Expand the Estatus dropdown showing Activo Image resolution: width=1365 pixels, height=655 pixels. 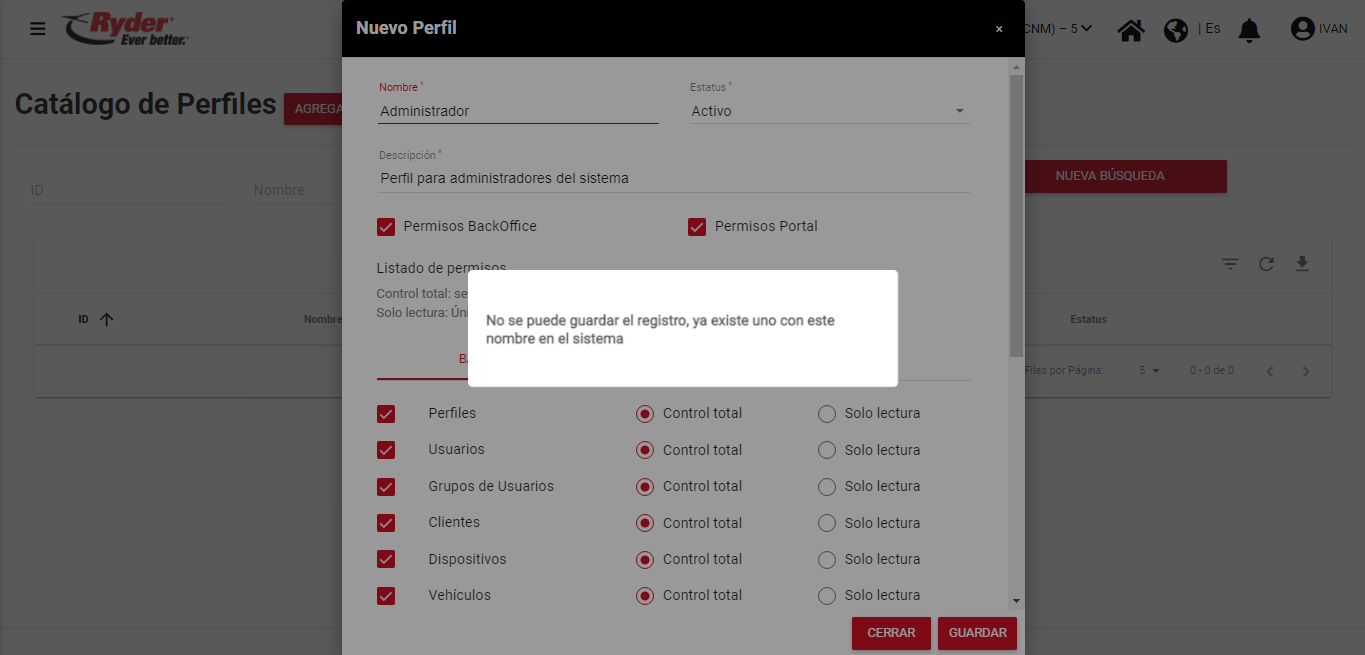point(829,111)
